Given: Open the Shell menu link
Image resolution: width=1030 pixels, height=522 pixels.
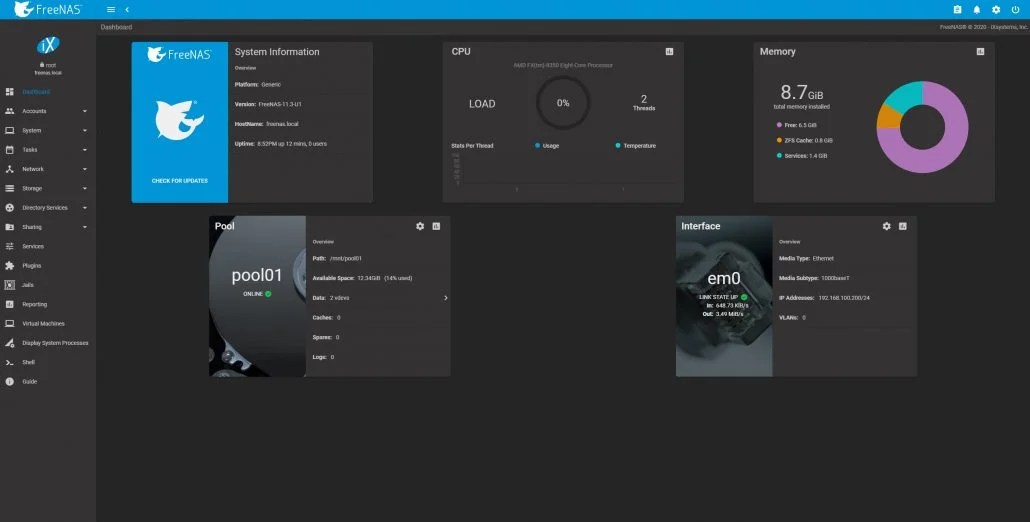Looking at the screenshot, I should point(48,362).
